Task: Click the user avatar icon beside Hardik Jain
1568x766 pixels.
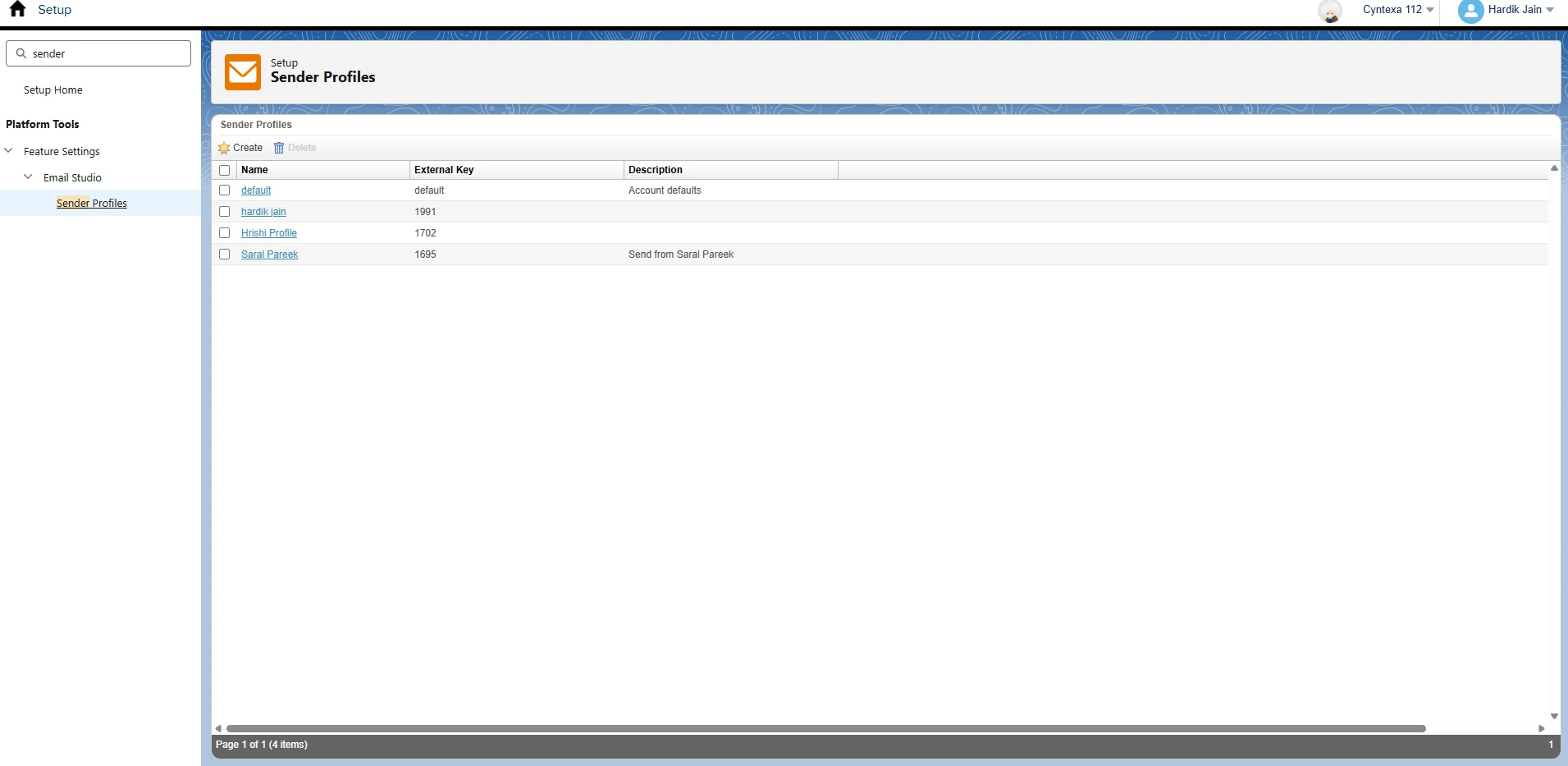Action: point(1471,11)
